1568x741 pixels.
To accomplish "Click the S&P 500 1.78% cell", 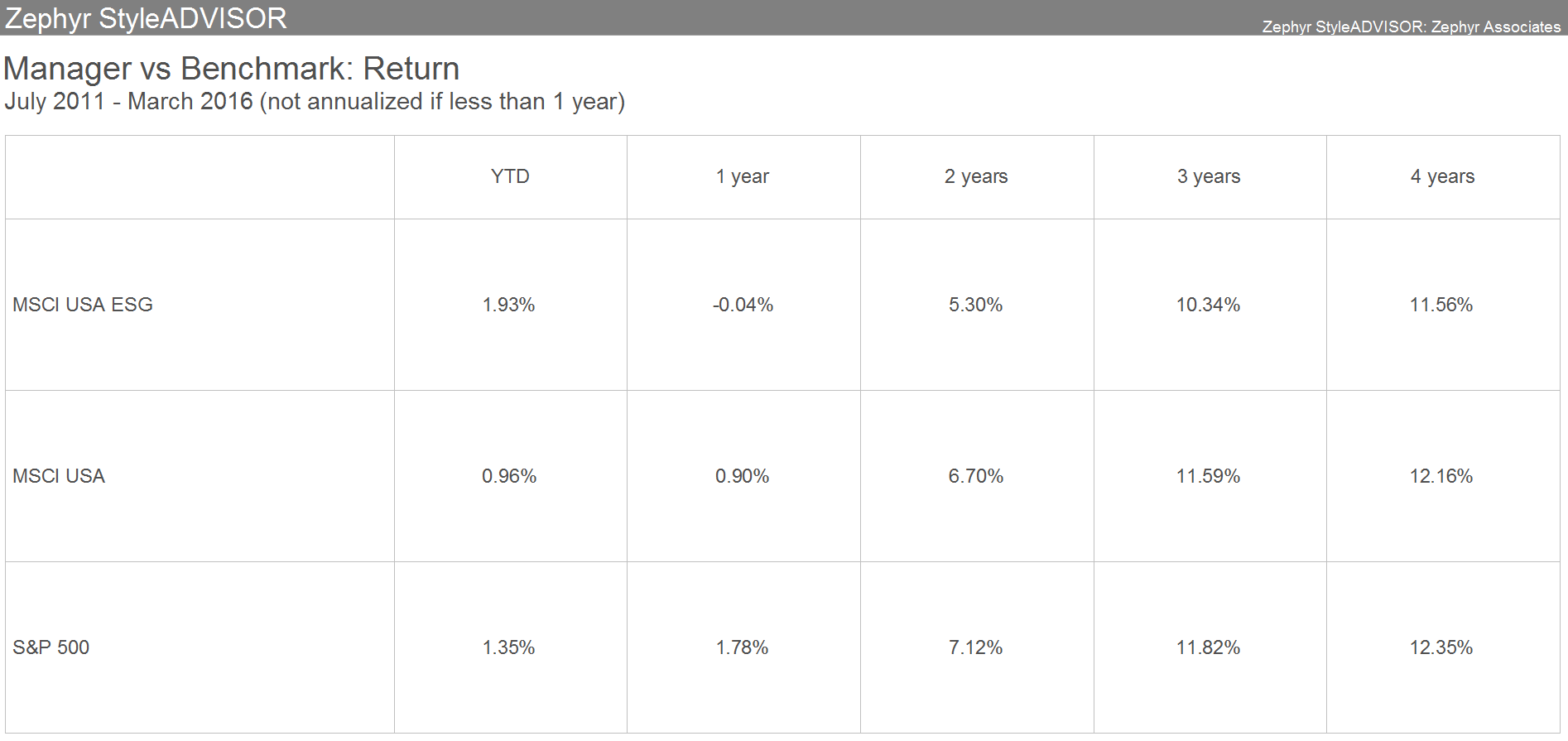I will pyautogui.click(x=743, y=647).
